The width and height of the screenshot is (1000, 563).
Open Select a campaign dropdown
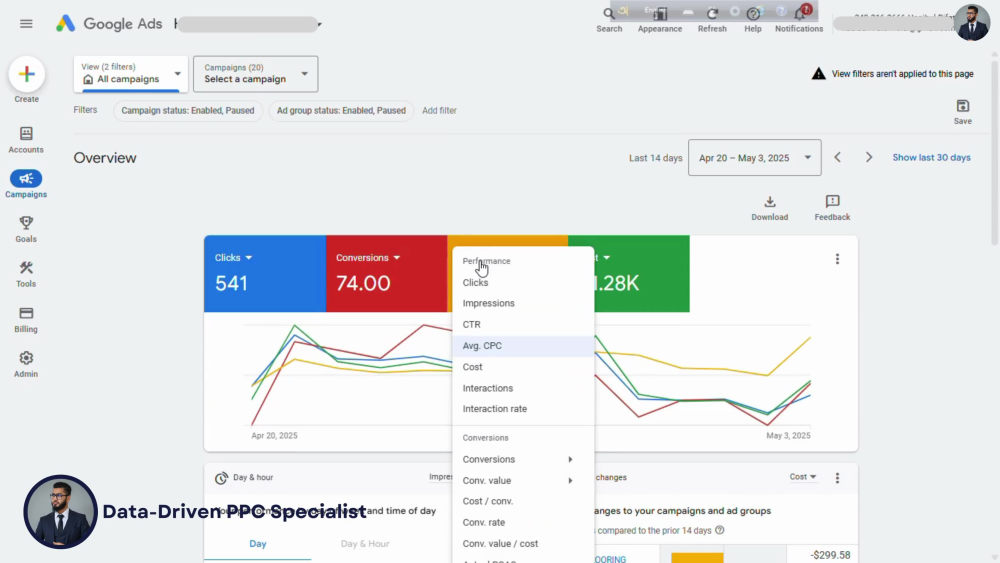coord(256,74)
